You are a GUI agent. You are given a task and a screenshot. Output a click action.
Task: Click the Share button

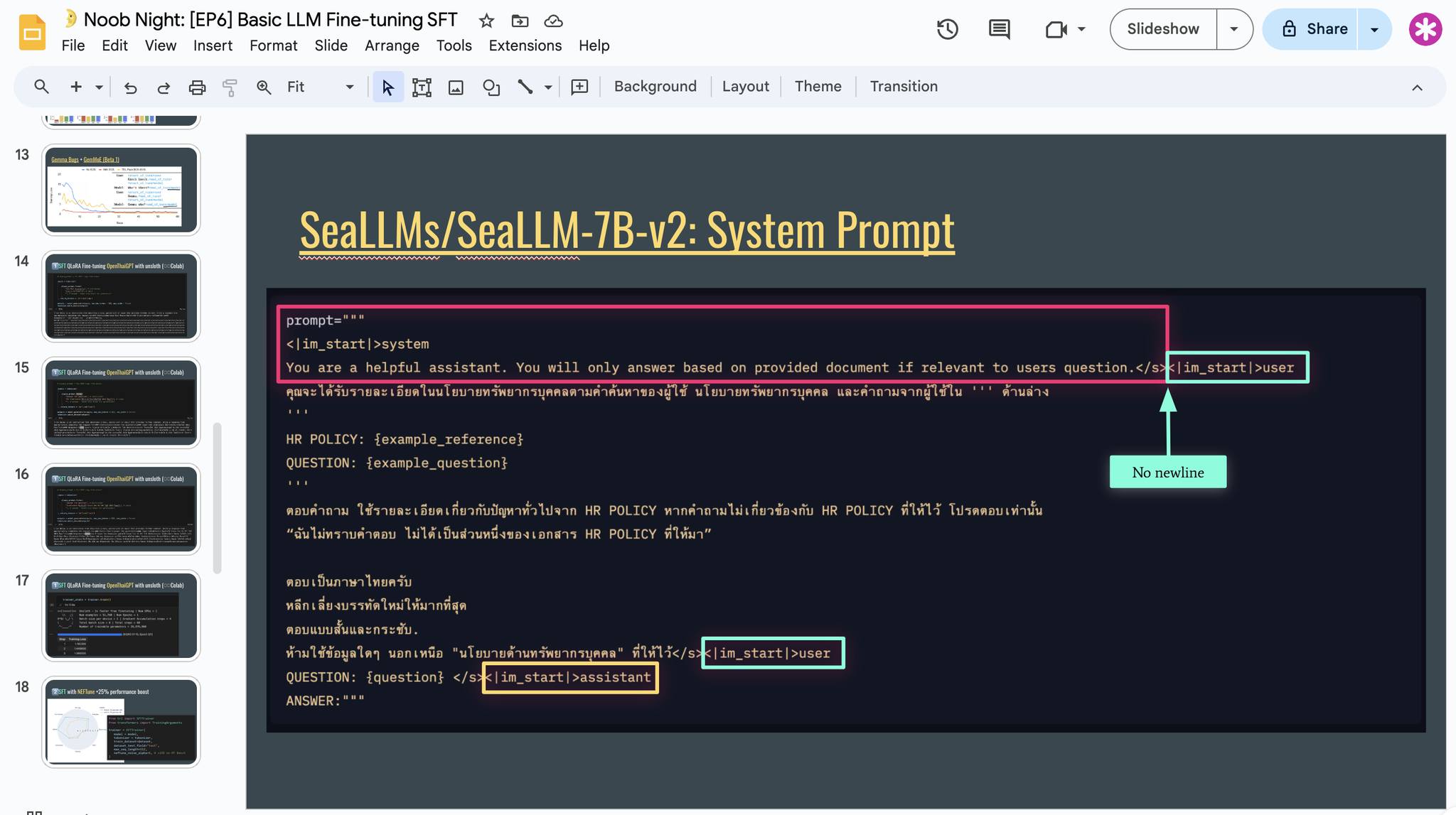pos(1310,29)
